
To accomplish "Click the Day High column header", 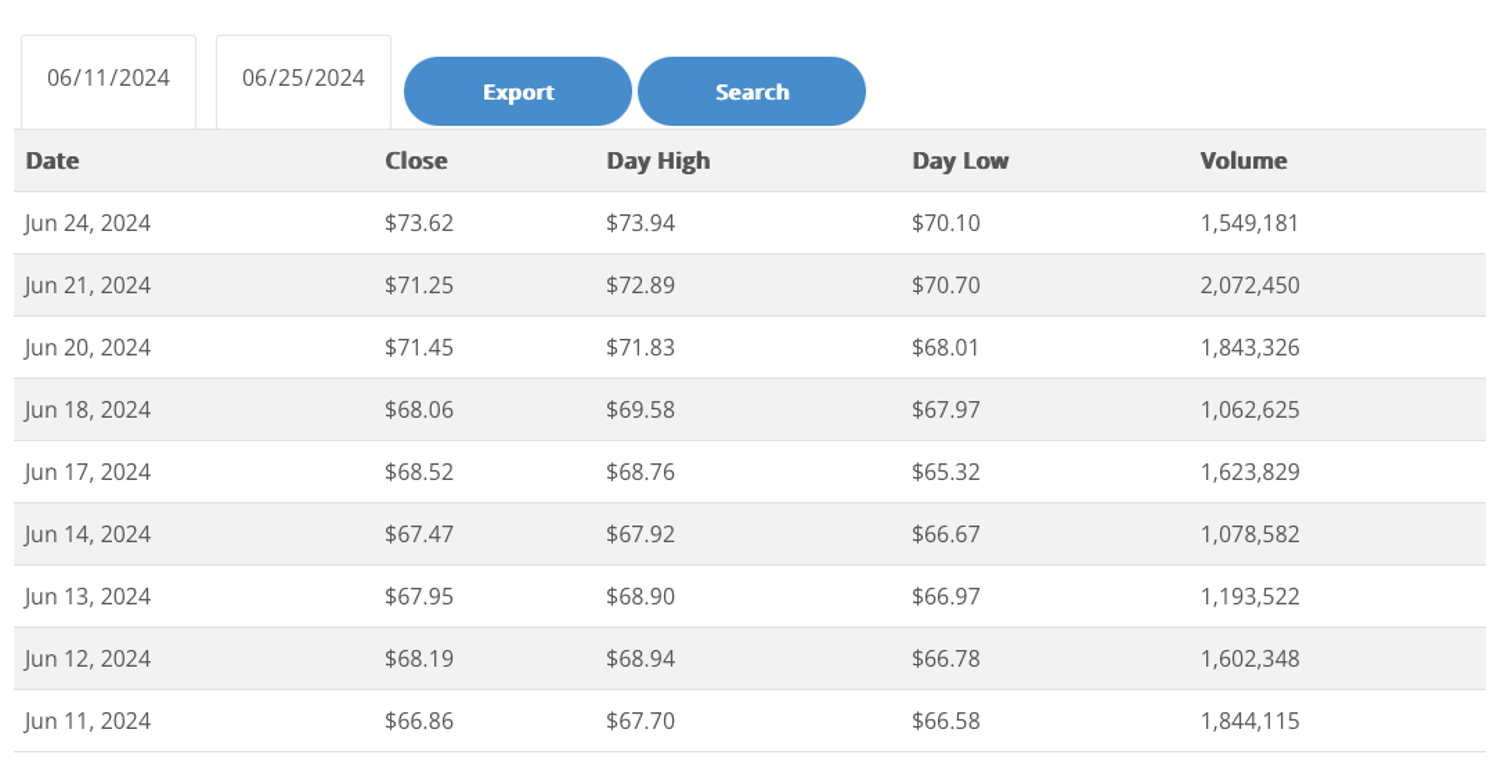I will (x=658, y=161).
